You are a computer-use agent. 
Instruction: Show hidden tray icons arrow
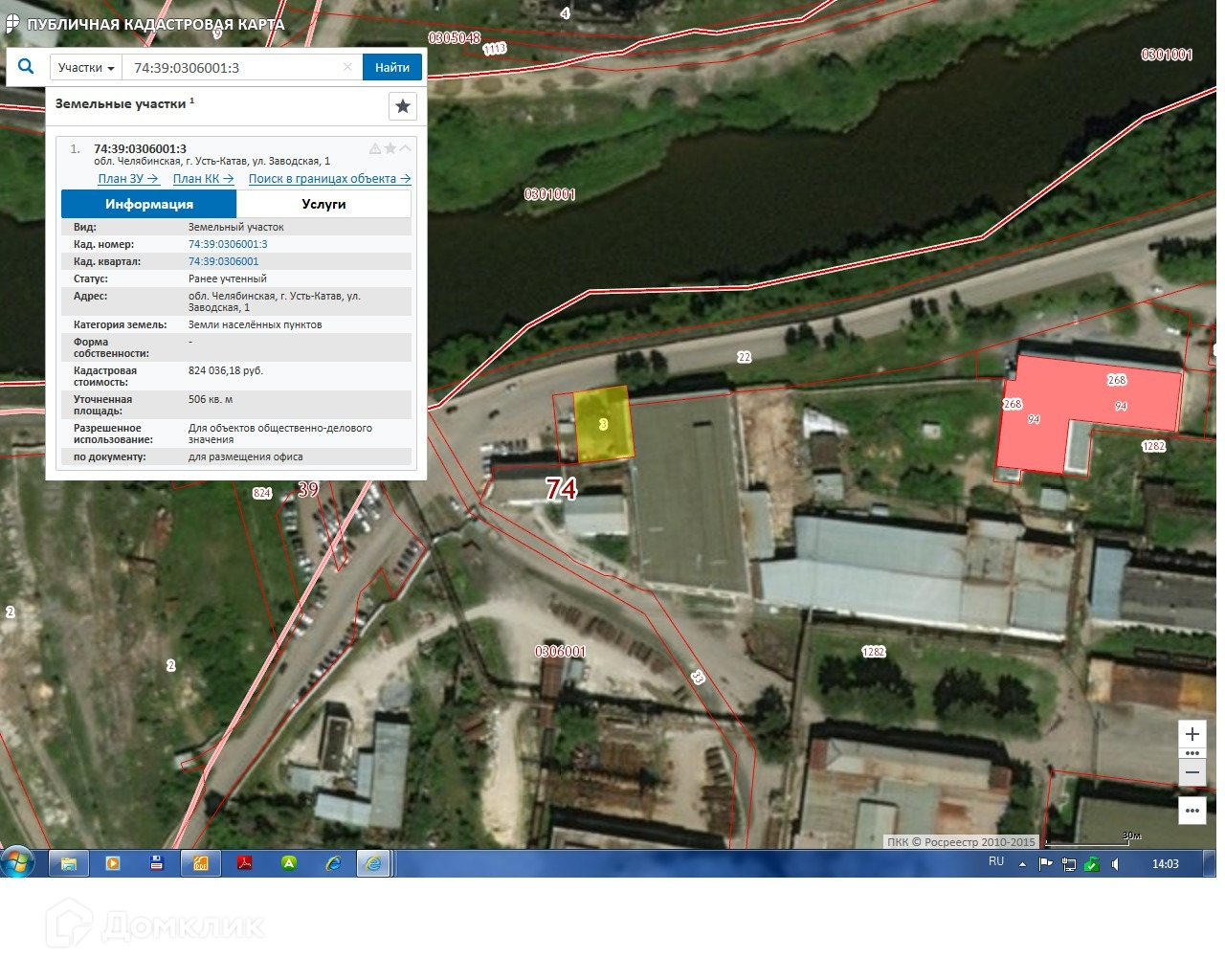pos(1022,864)
